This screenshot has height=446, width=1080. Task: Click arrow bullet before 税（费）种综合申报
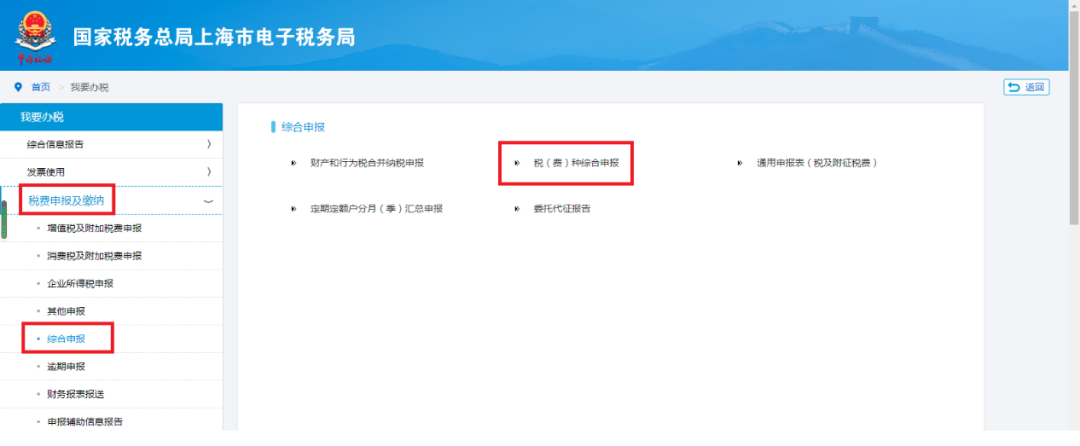click(x=517, y=162)
